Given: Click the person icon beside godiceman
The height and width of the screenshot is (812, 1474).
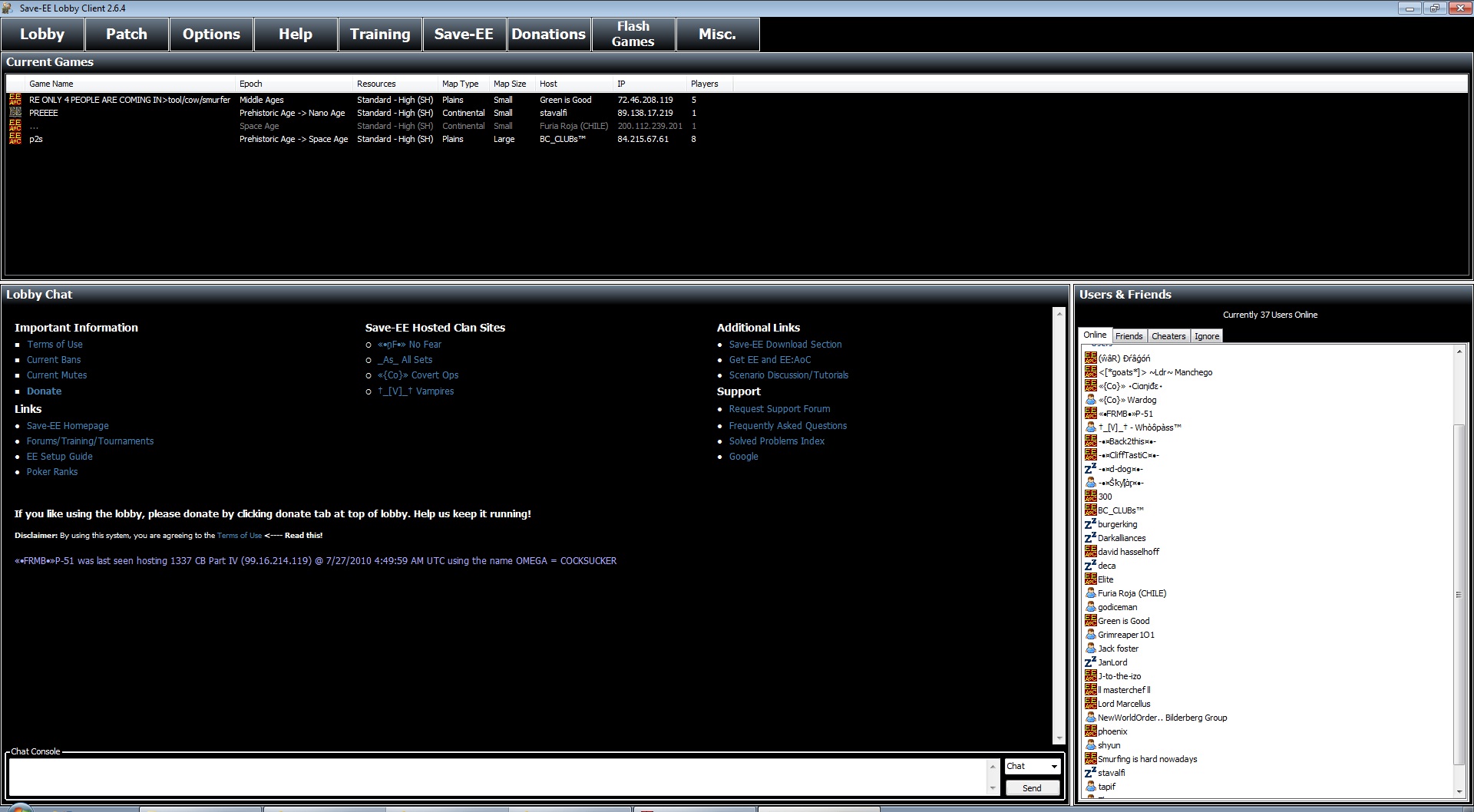Looking at the screenshot, I should pyautogui.click(x=1090, y=607).
